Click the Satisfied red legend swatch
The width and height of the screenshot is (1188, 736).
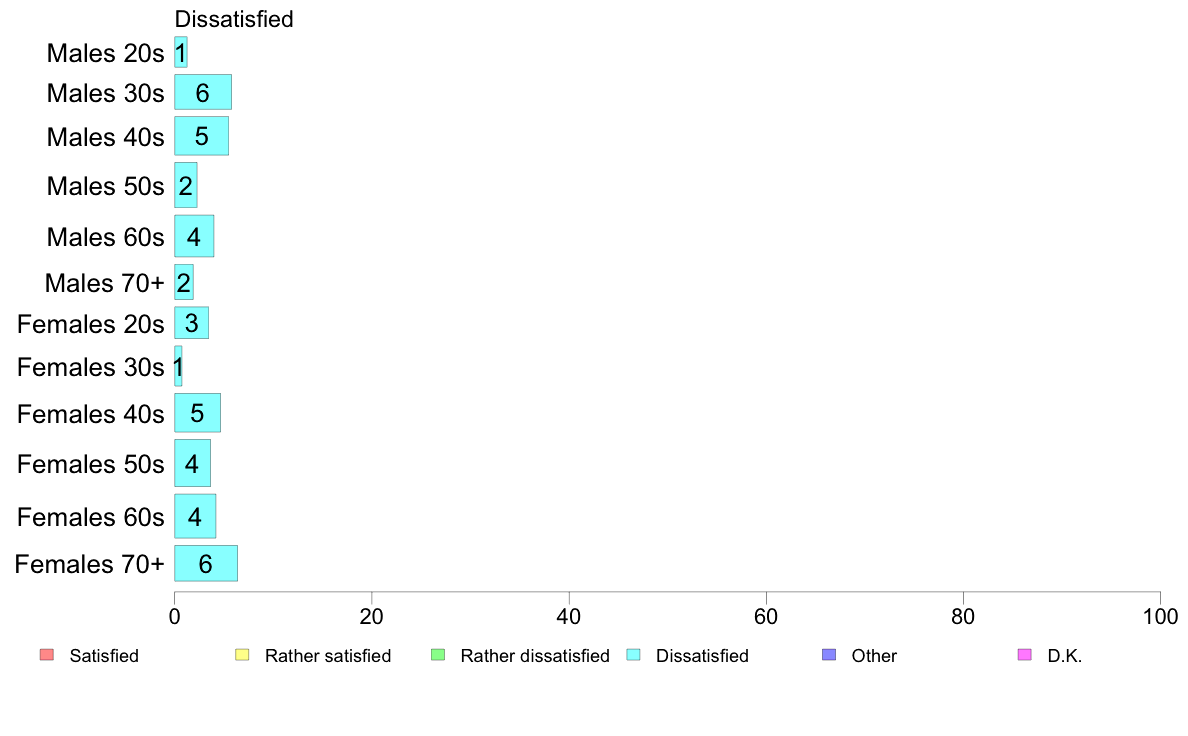[47, 655]
